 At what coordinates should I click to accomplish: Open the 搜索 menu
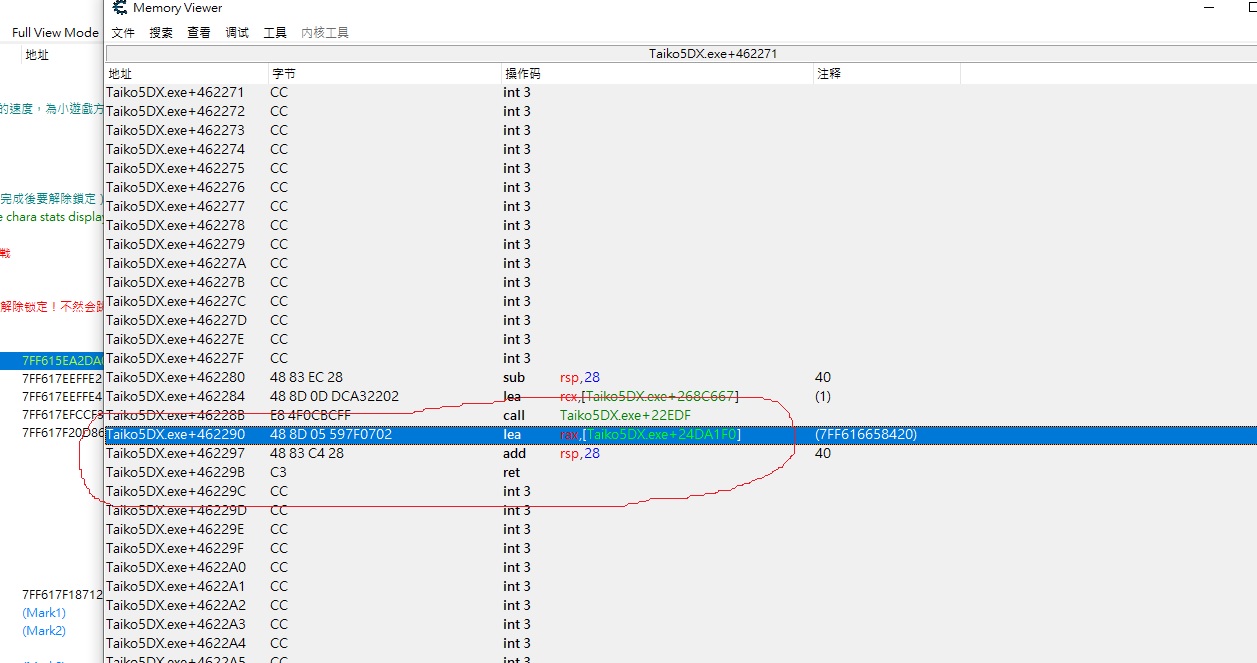coord(161,33)
